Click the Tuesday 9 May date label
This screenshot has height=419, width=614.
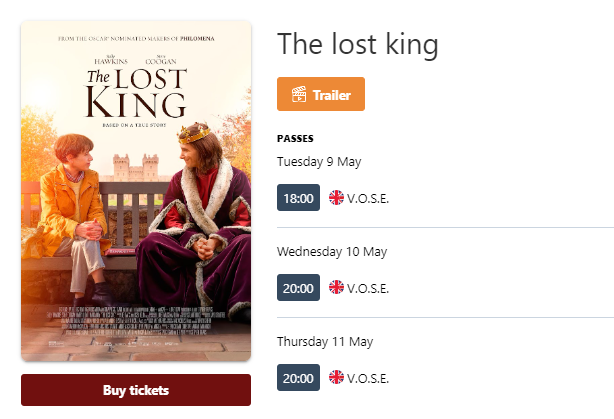319,162
